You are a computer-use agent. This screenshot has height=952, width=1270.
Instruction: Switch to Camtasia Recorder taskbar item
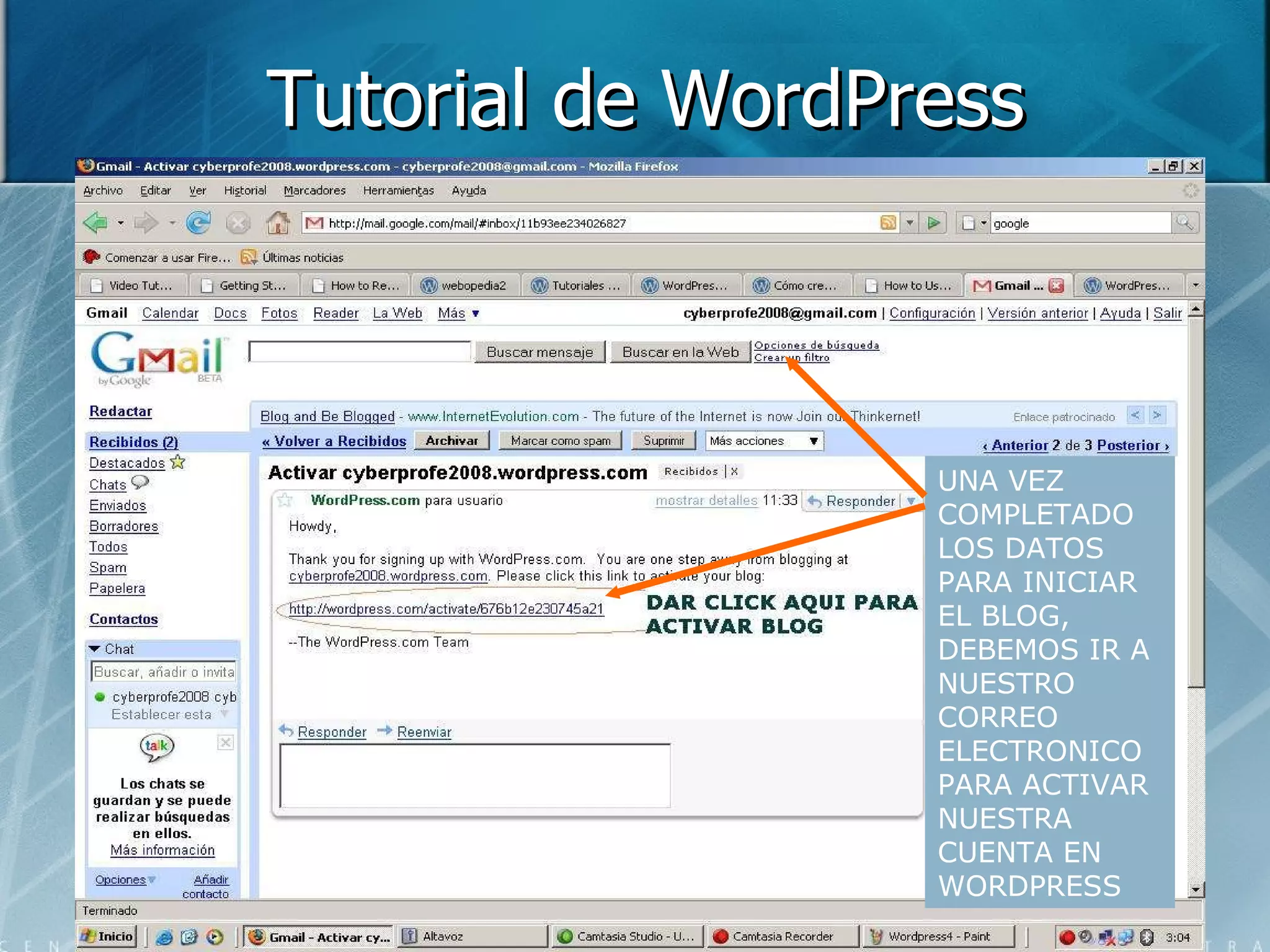coord(781,937)
